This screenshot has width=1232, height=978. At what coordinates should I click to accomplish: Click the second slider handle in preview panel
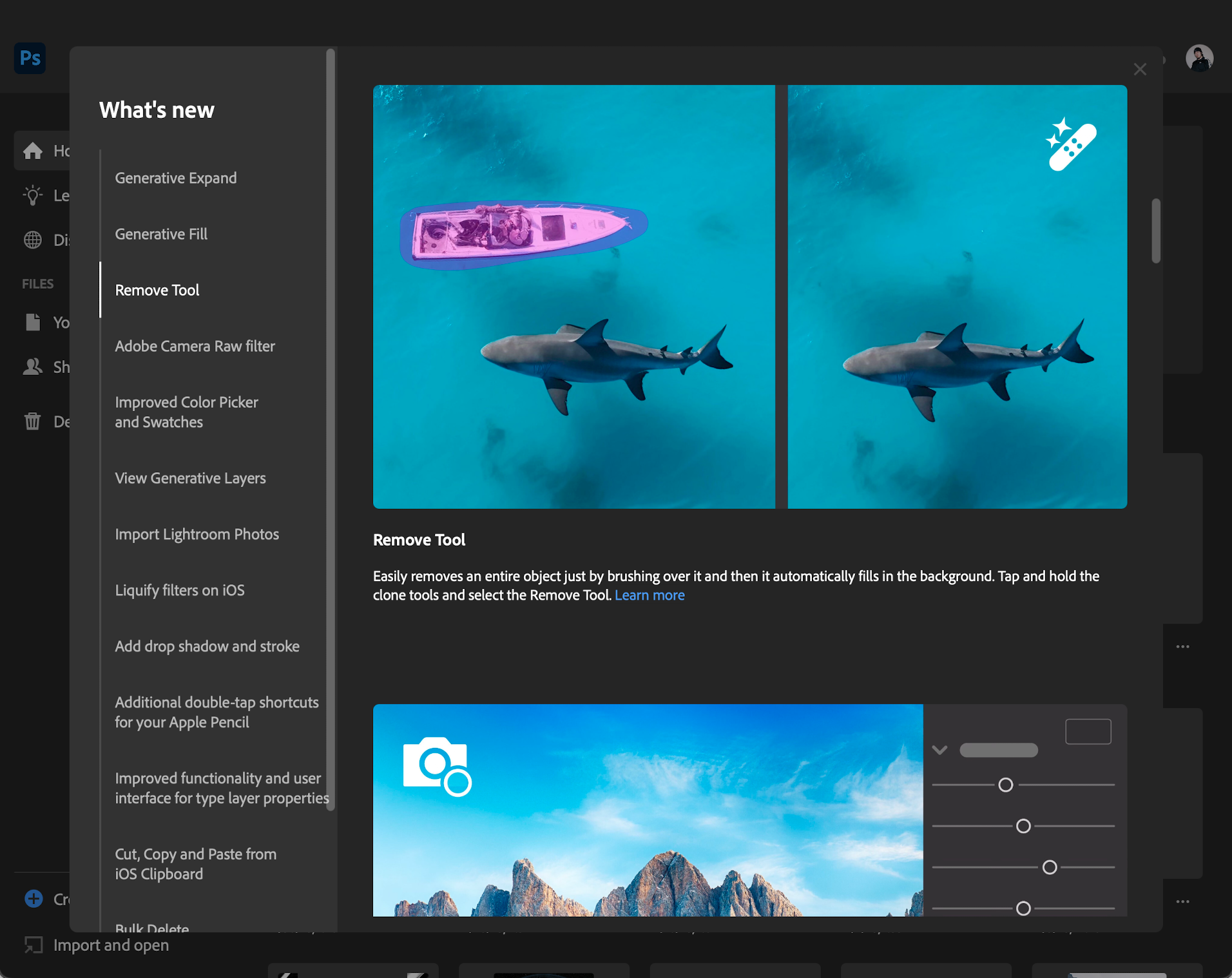point(1023,826)
